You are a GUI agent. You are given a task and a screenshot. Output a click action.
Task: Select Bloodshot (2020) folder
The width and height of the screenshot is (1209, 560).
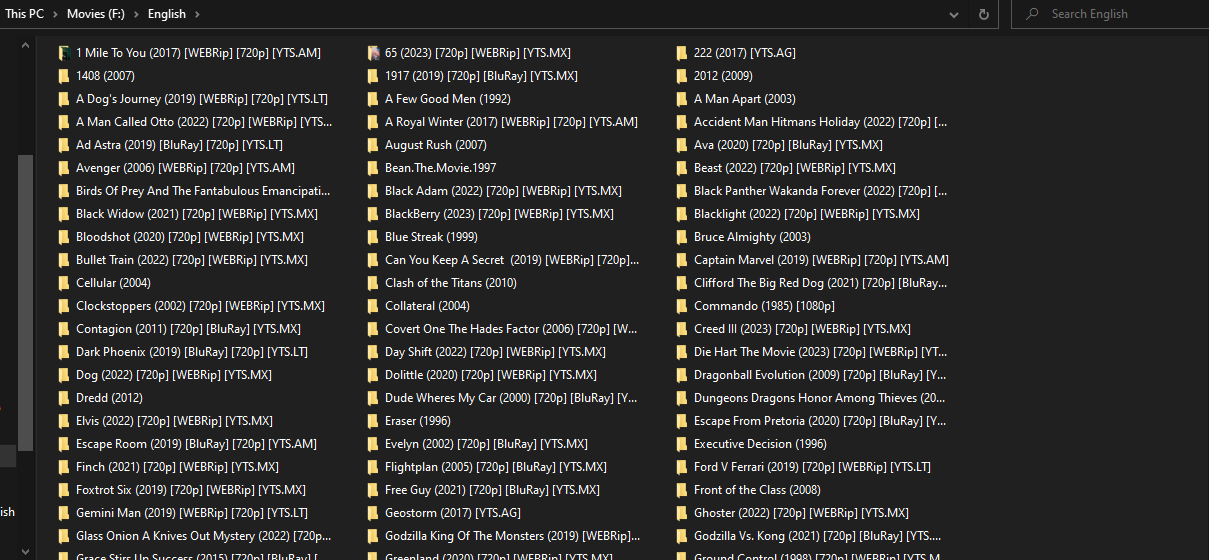tap(181, 237)
